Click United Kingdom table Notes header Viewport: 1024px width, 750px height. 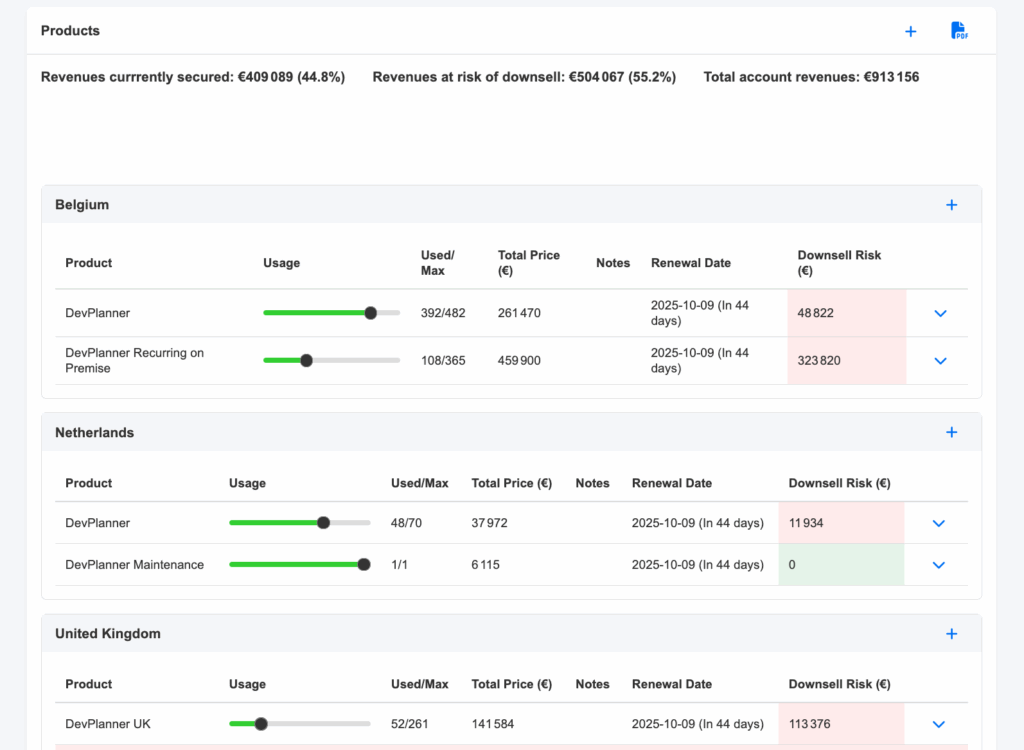tap(592, 684)
